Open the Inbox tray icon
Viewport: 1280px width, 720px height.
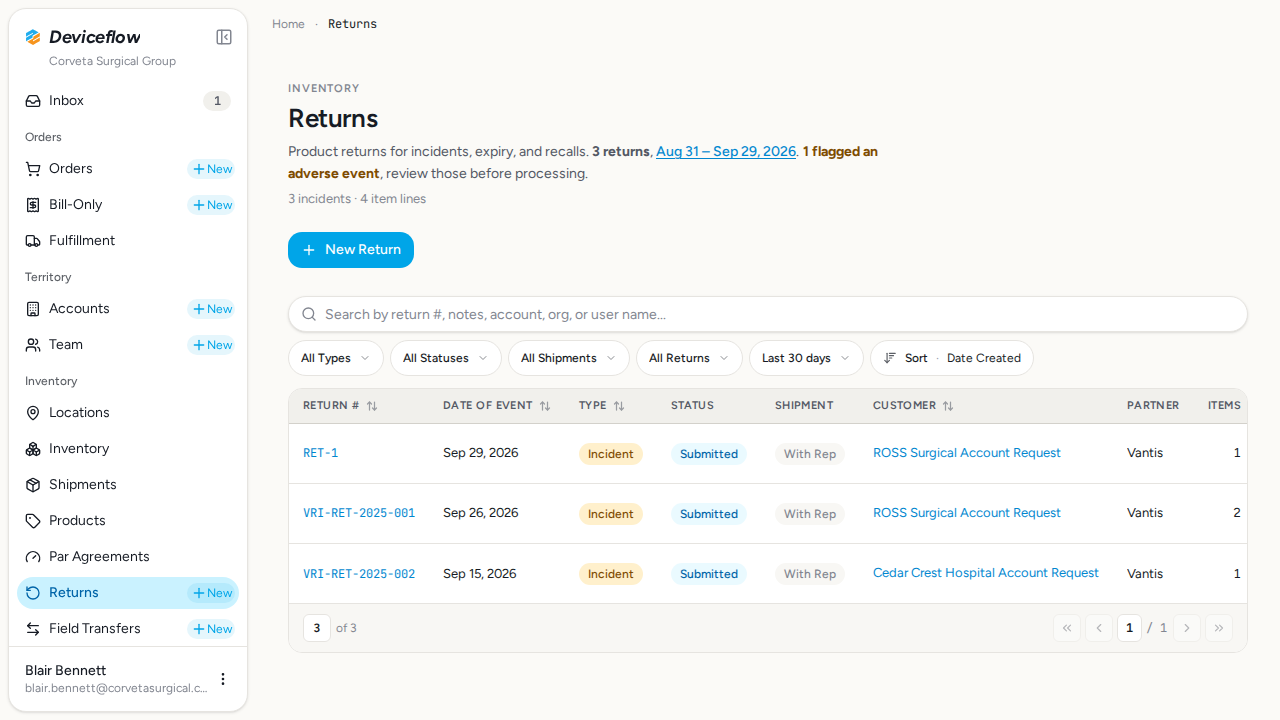point(33,101)
